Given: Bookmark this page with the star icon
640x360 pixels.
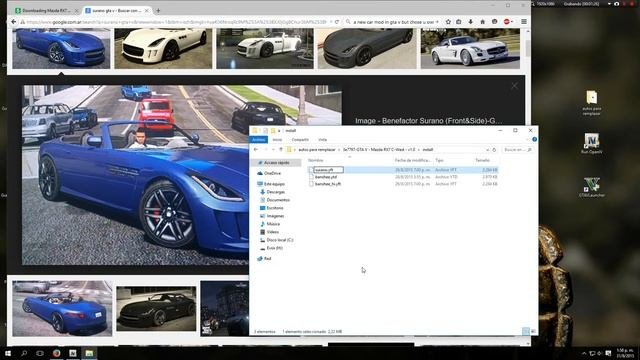Looking at the screenshot, I should point(448,22).
